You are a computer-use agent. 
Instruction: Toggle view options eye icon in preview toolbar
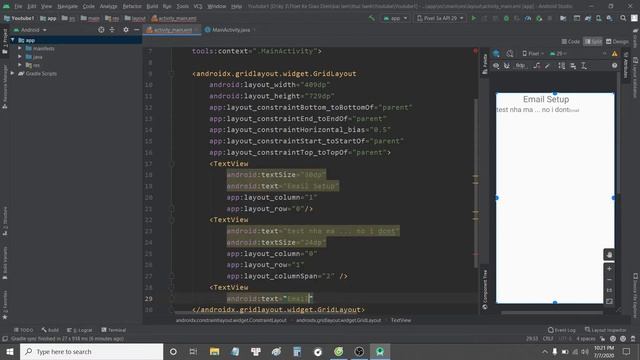496,66
